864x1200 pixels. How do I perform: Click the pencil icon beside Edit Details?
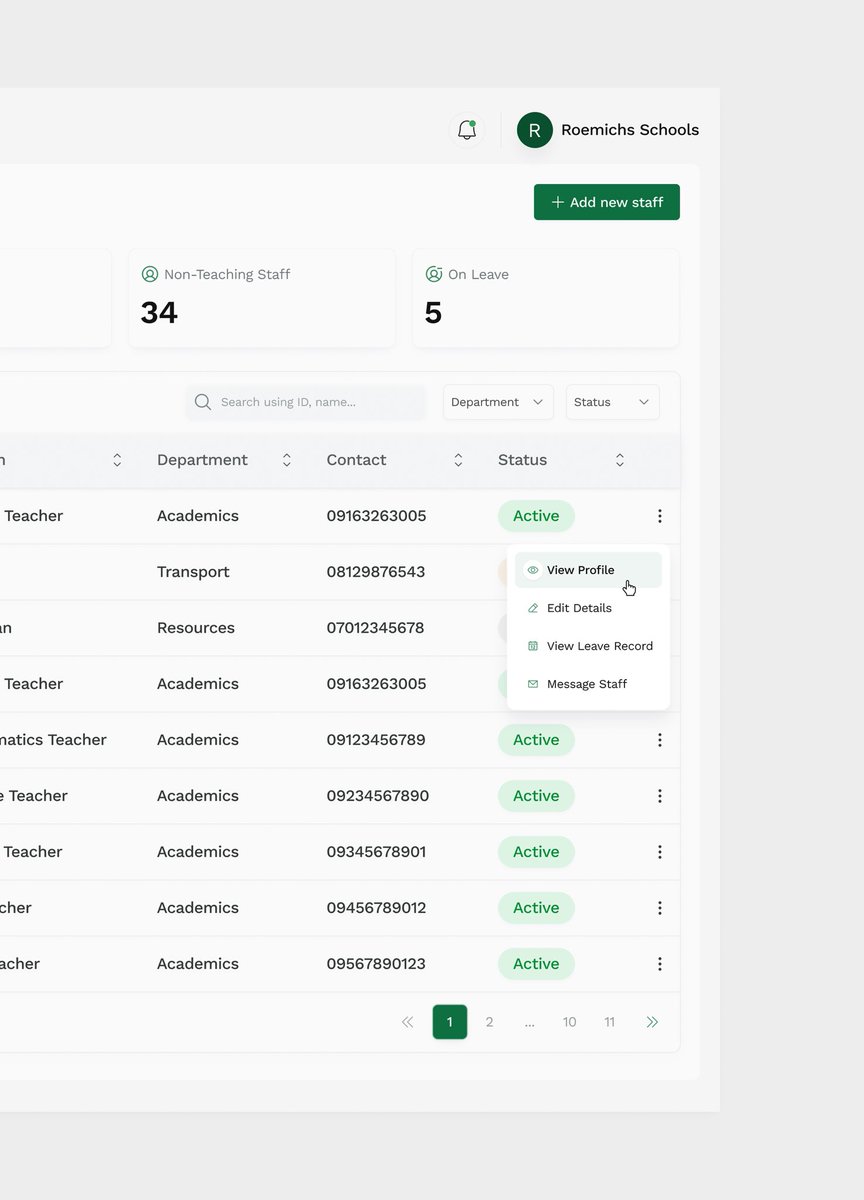coord(533,608)
